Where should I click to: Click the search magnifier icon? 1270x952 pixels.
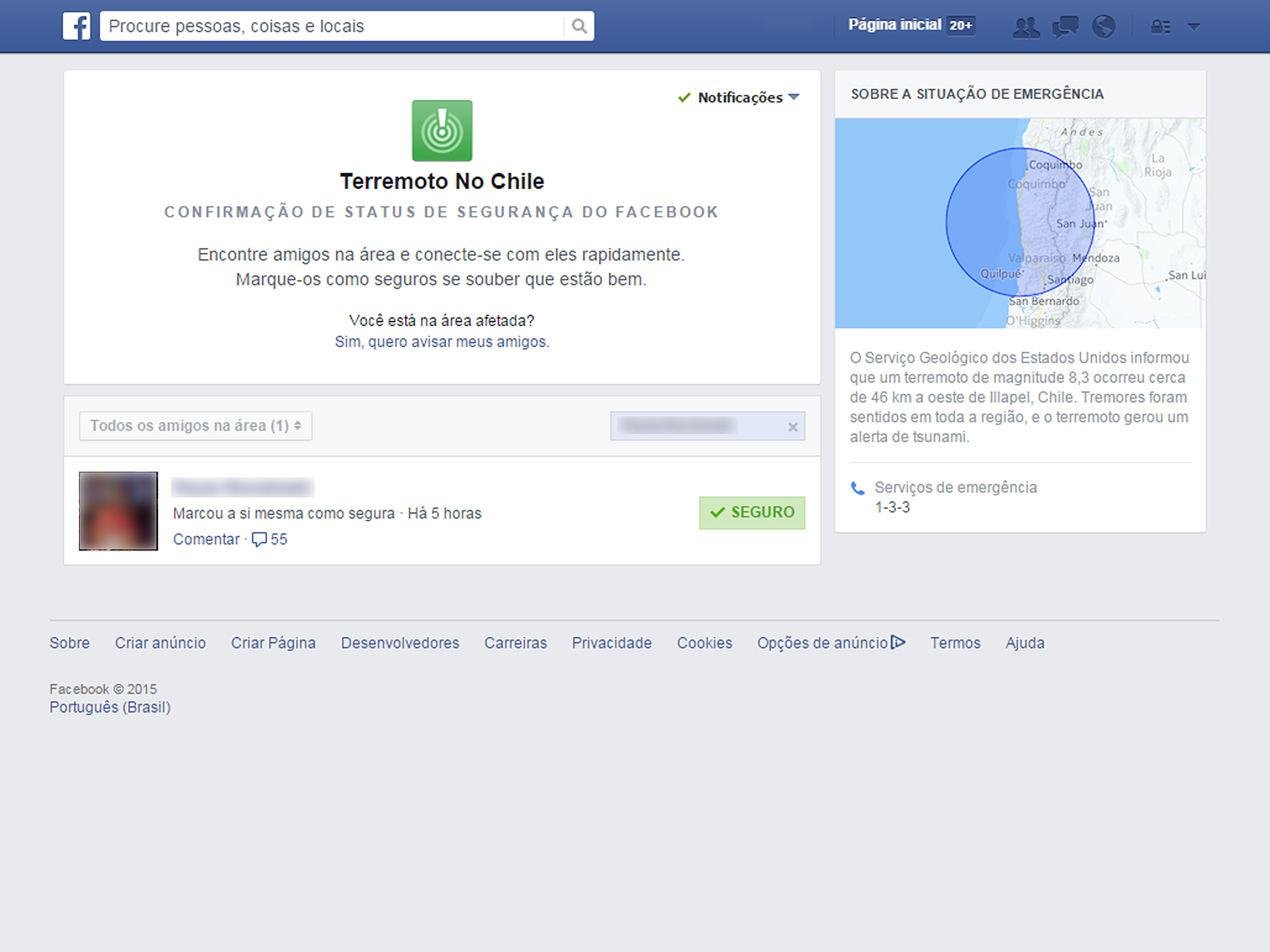579,26
